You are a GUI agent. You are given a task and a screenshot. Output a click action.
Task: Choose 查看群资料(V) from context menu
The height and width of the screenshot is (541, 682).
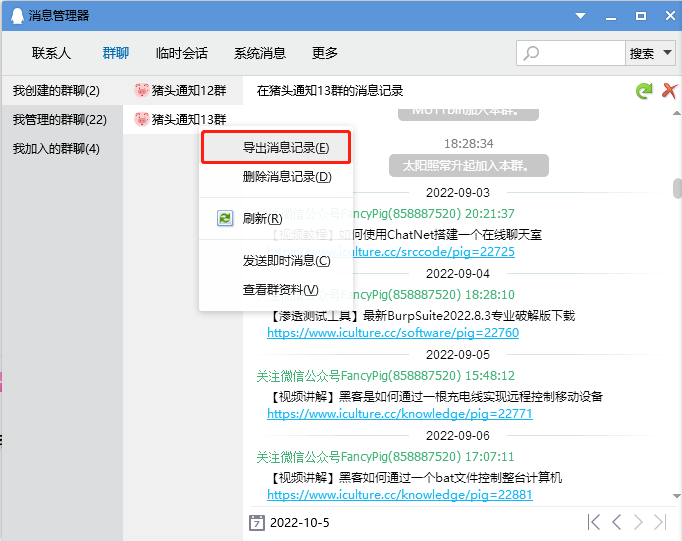click(x=276, y=290)
